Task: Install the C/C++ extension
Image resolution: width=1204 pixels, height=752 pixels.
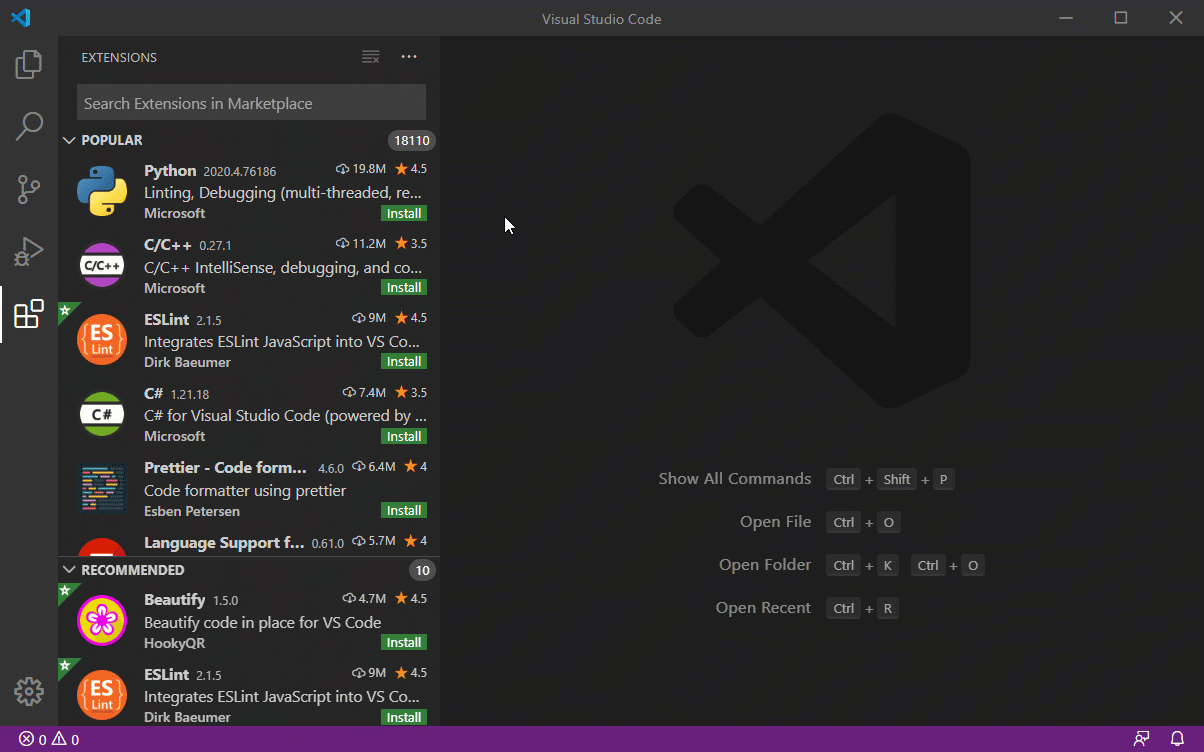Action: tap(403, 287)
